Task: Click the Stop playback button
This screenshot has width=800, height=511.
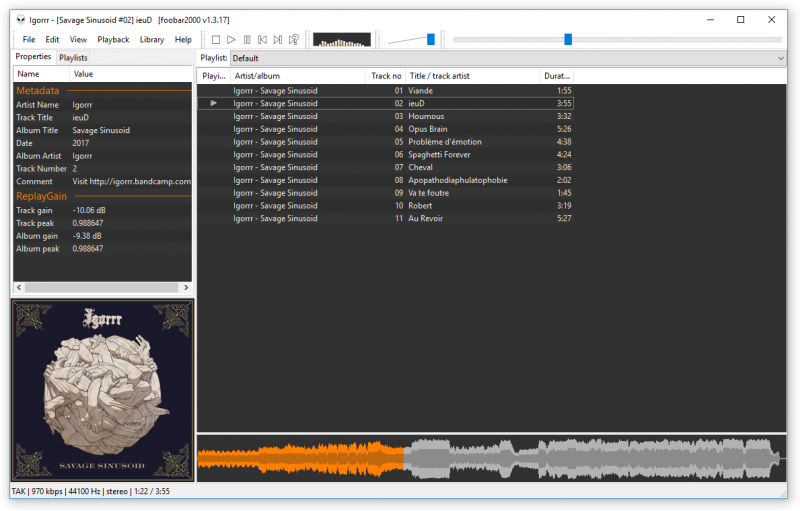Action: 215,40
